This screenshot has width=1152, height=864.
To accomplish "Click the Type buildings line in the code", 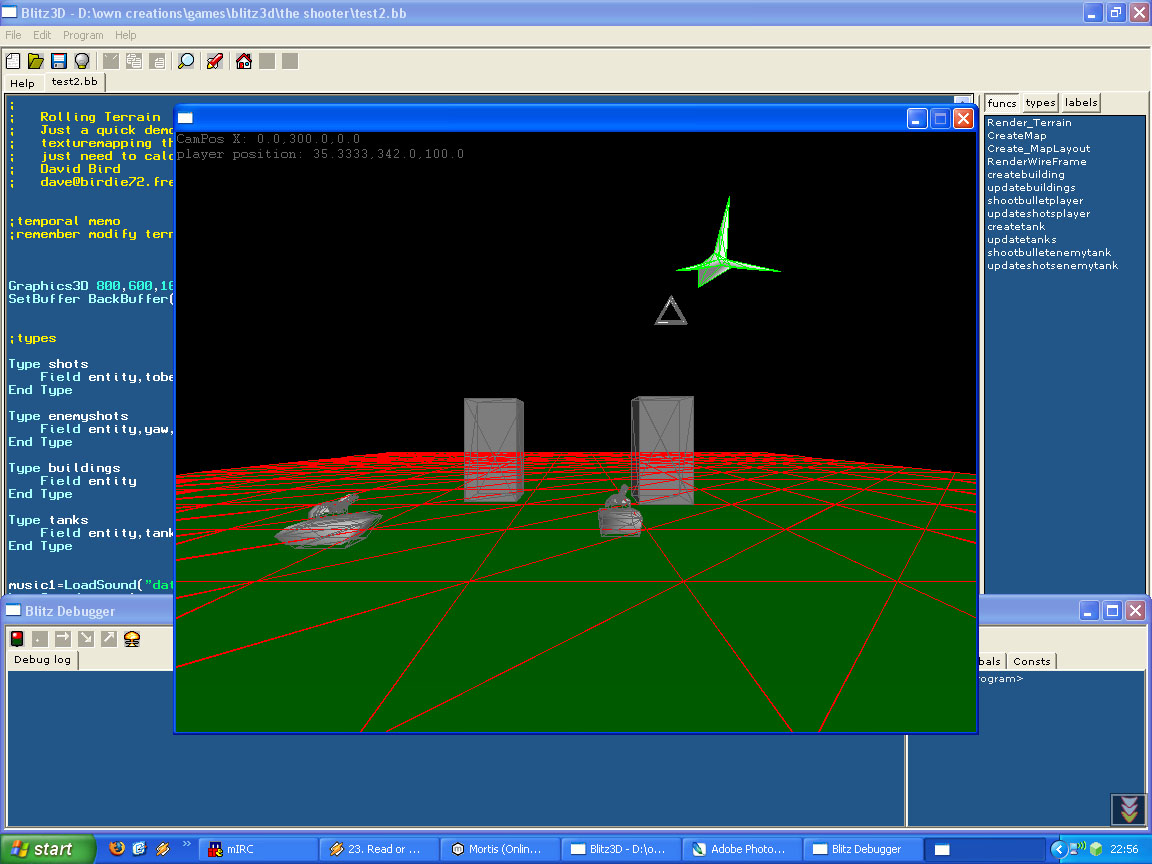I will (65, 468).
